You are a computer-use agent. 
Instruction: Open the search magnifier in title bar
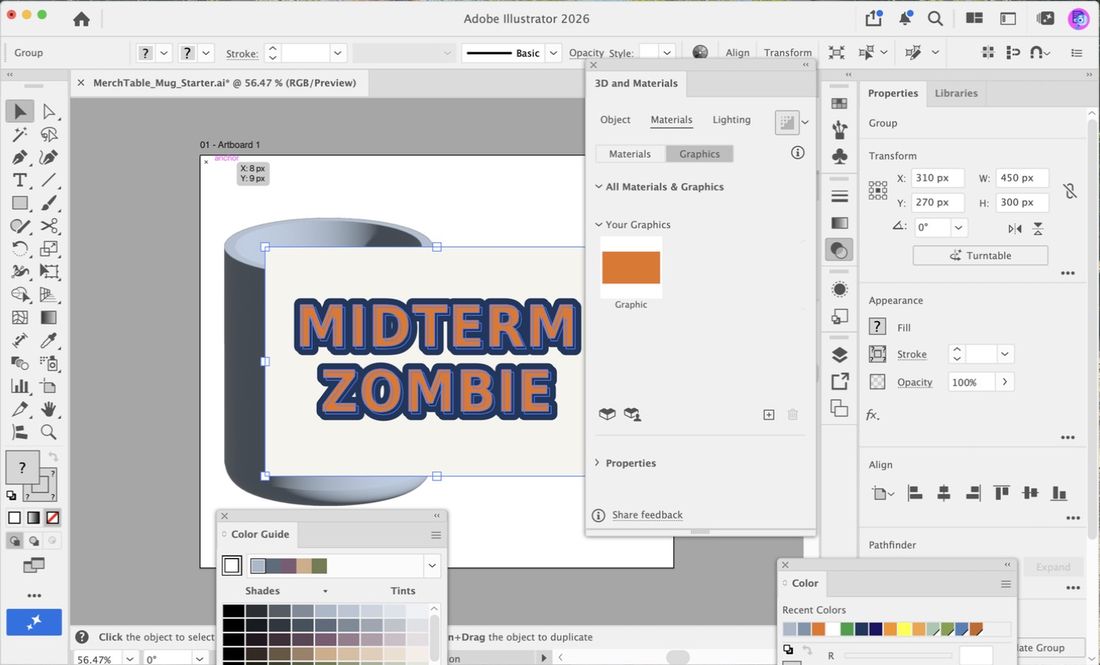pyautogui.click(x=935, y=19)
